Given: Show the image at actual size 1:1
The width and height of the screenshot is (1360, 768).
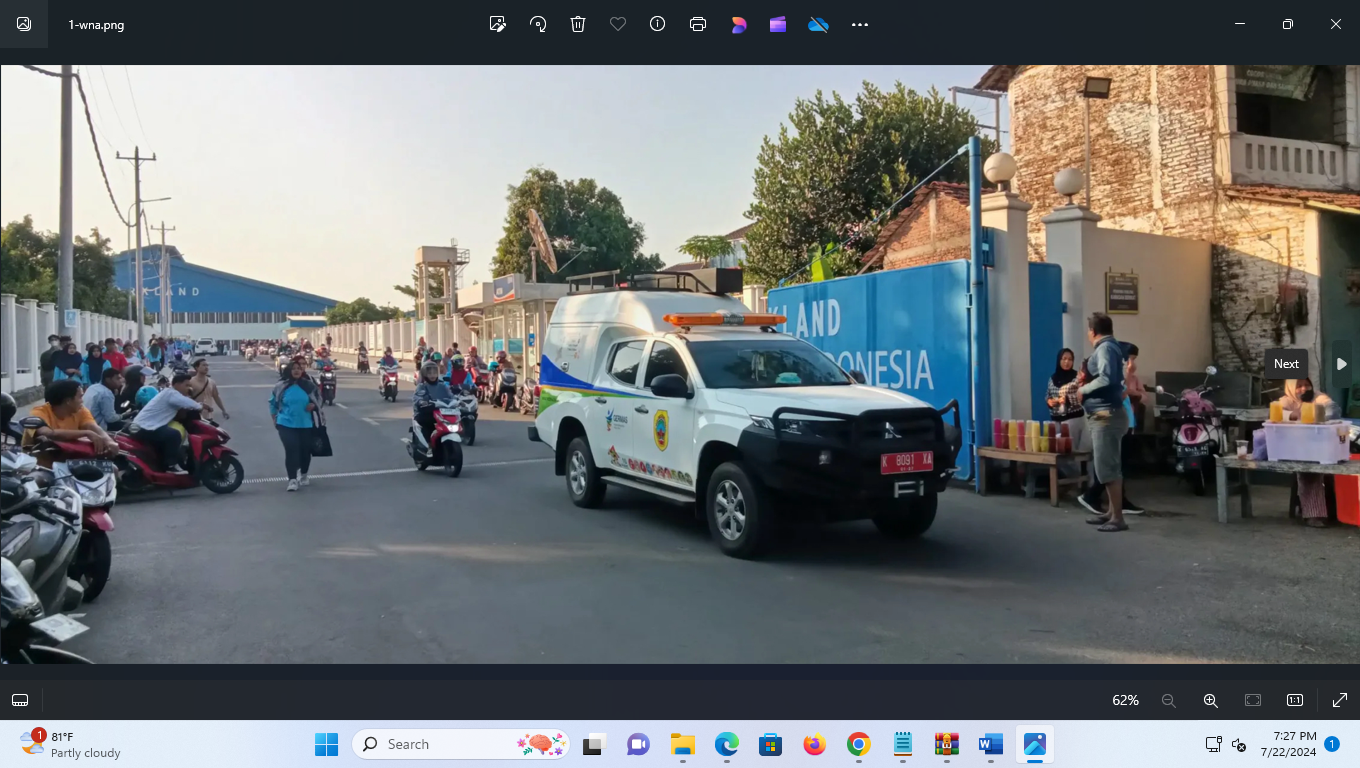Looking at the screenshot, I should 1294,700.
